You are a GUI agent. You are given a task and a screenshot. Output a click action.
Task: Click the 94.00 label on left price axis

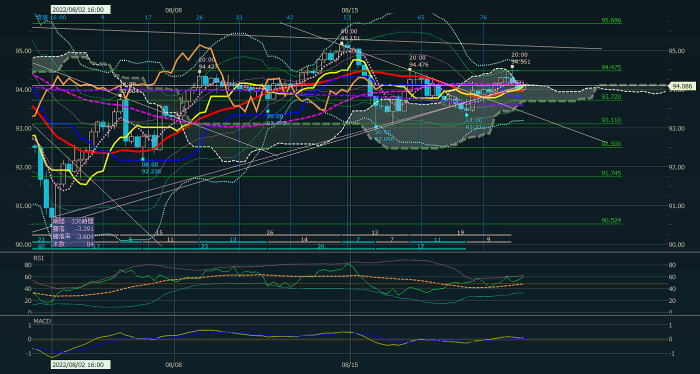point(23,90)
